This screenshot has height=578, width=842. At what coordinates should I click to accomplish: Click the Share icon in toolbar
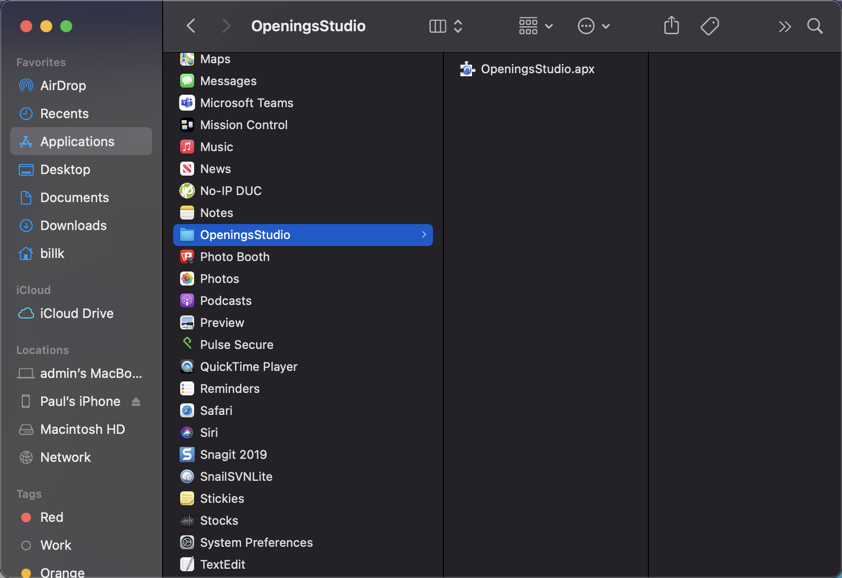pyautogui.click(x=671, y=25)
